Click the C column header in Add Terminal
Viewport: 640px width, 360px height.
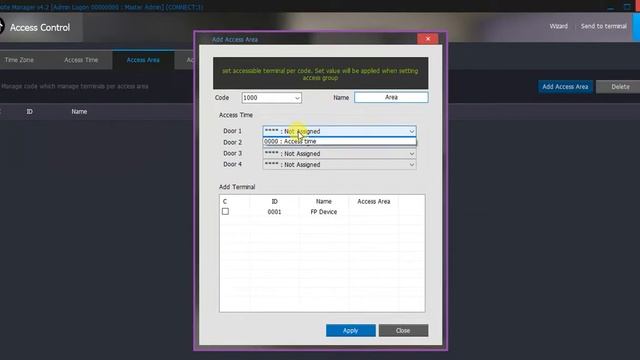click(x=225, y=202)
